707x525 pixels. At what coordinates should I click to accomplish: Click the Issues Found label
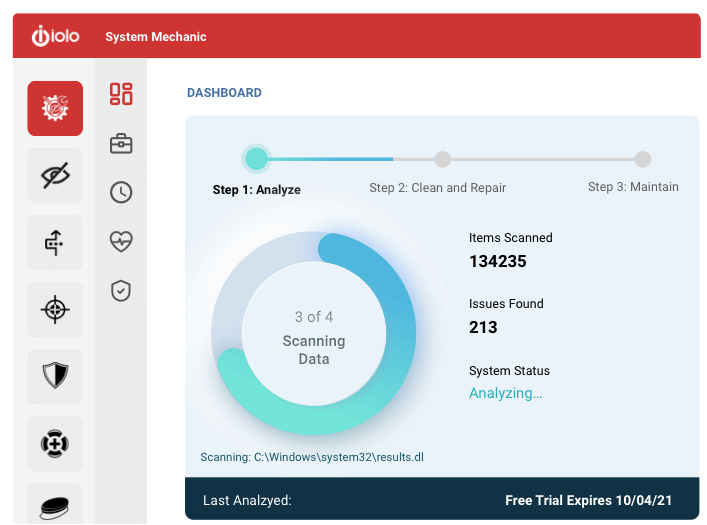tap(506, 304)
